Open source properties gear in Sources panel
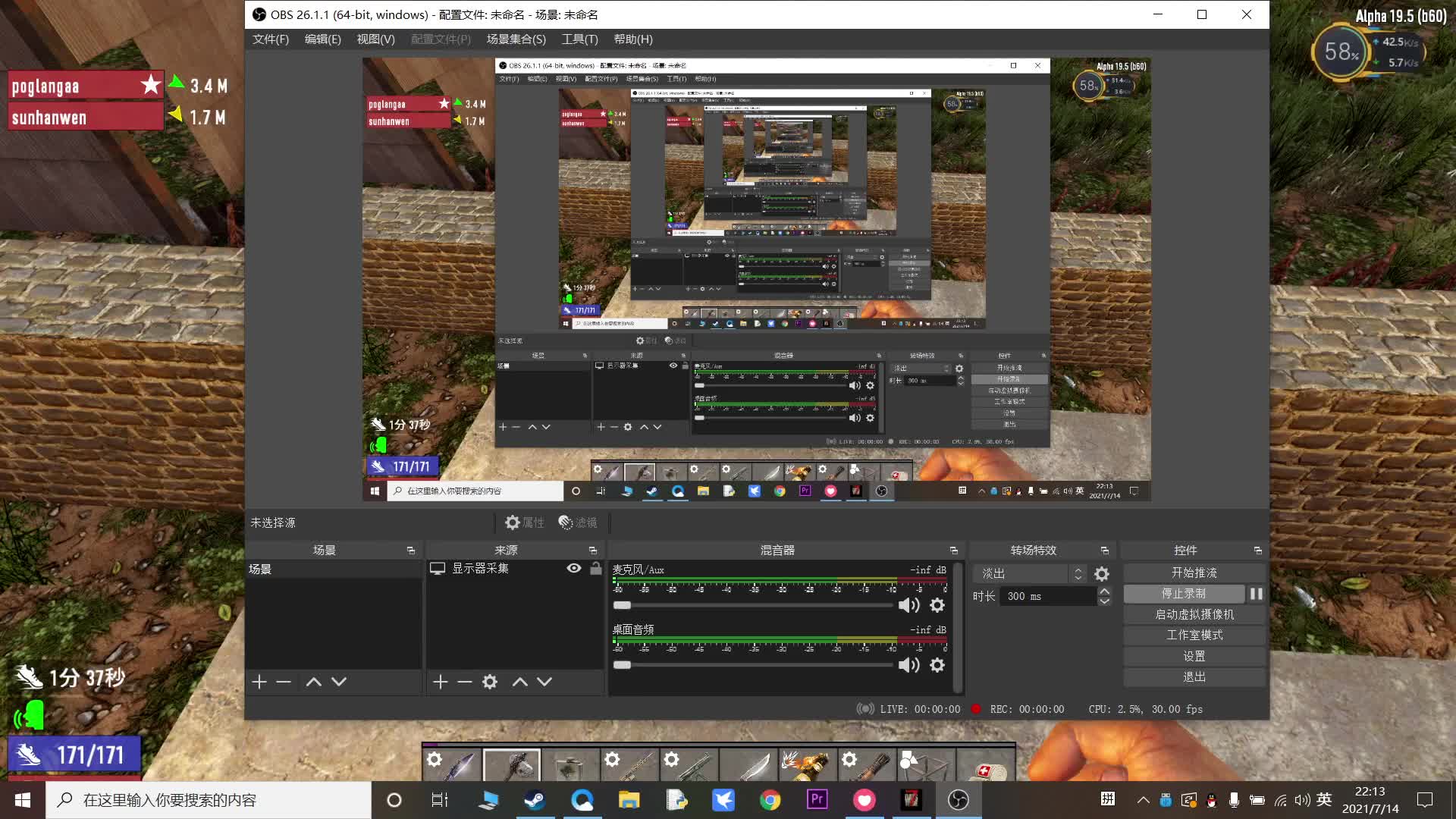The width and height of the screenshot is (1456, 819). click(490, 682)
